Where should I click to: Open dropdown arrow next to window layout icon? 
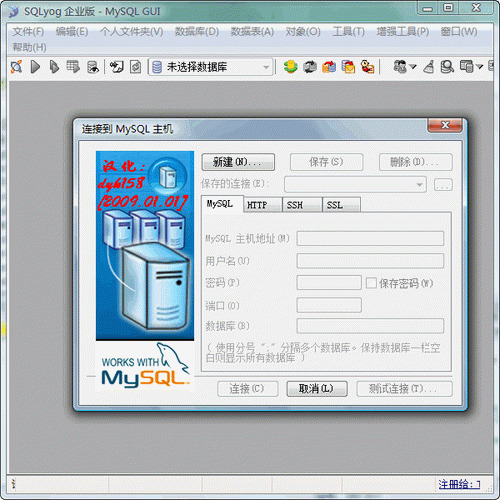[480, 67]
